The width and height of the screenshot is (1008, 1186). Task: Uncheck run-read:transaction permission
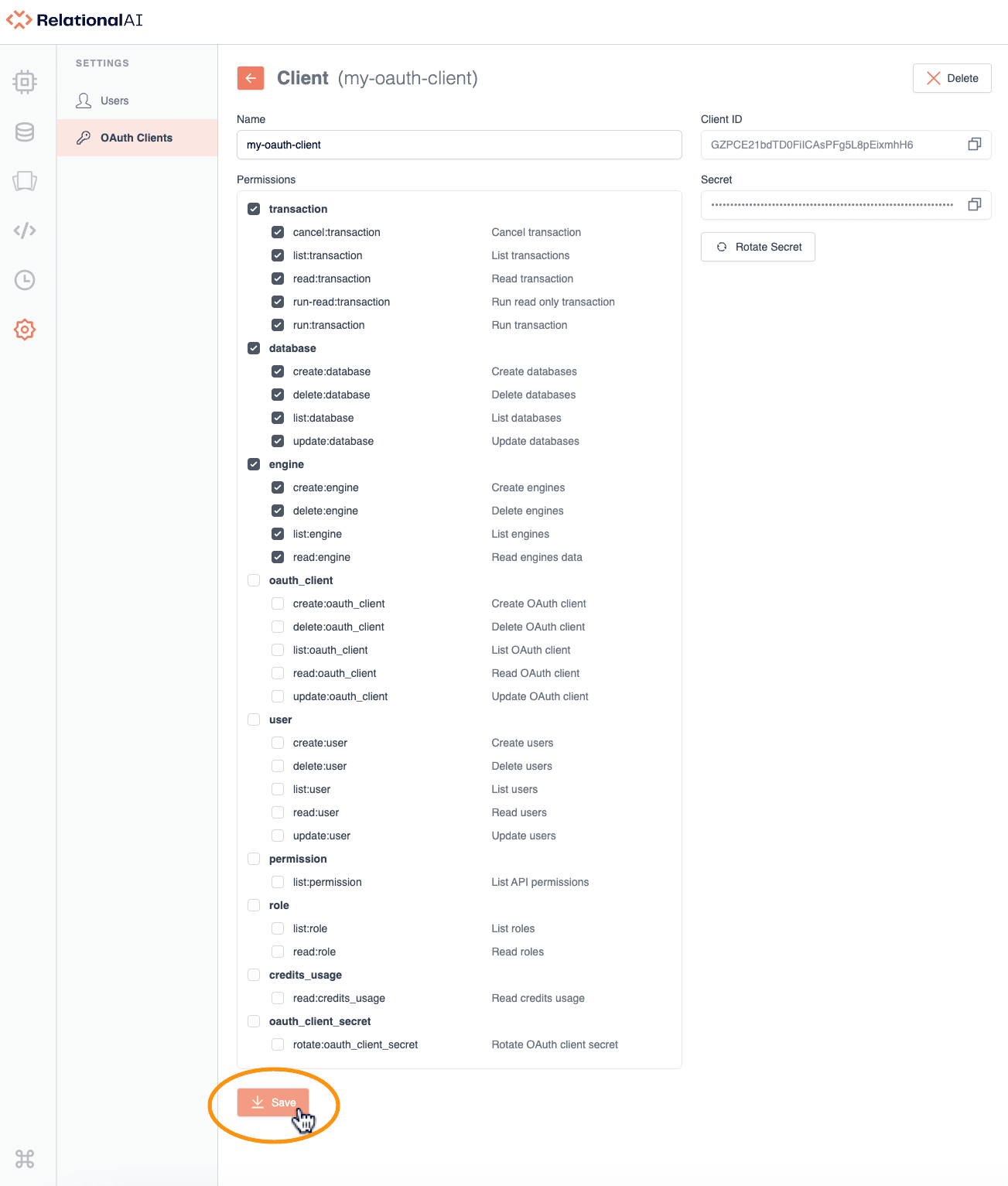[x=278, y=302]
